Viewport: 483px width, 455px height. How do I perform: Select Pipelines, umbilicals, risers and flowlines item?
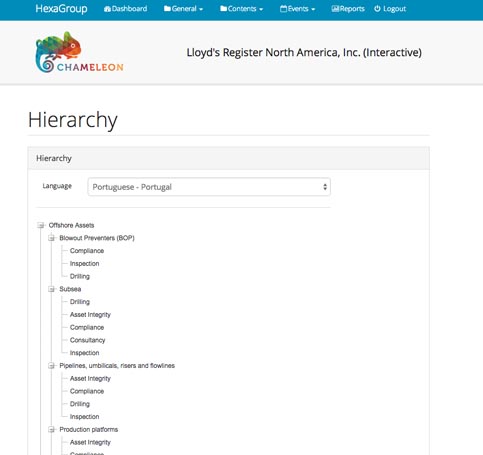click(117, 366)
